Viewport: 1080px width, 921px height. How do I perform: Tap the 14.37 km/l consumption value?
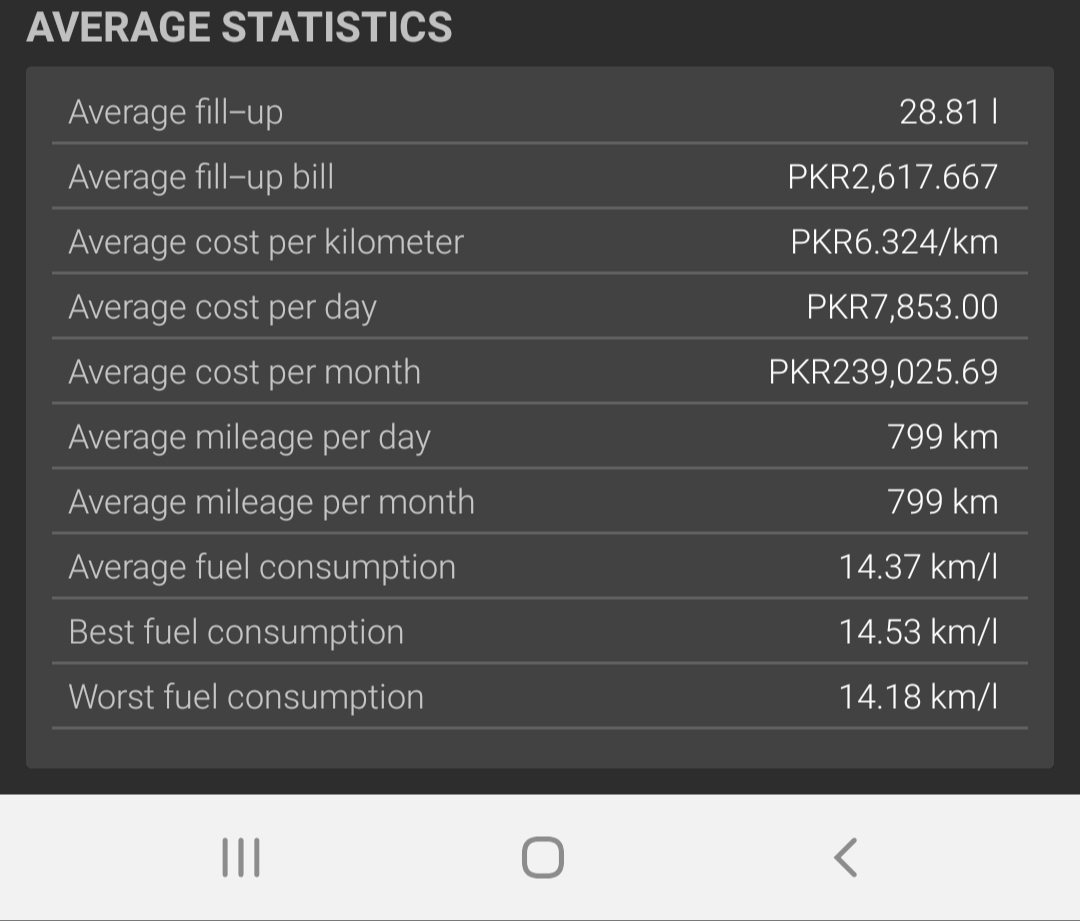tap(918, 567)
